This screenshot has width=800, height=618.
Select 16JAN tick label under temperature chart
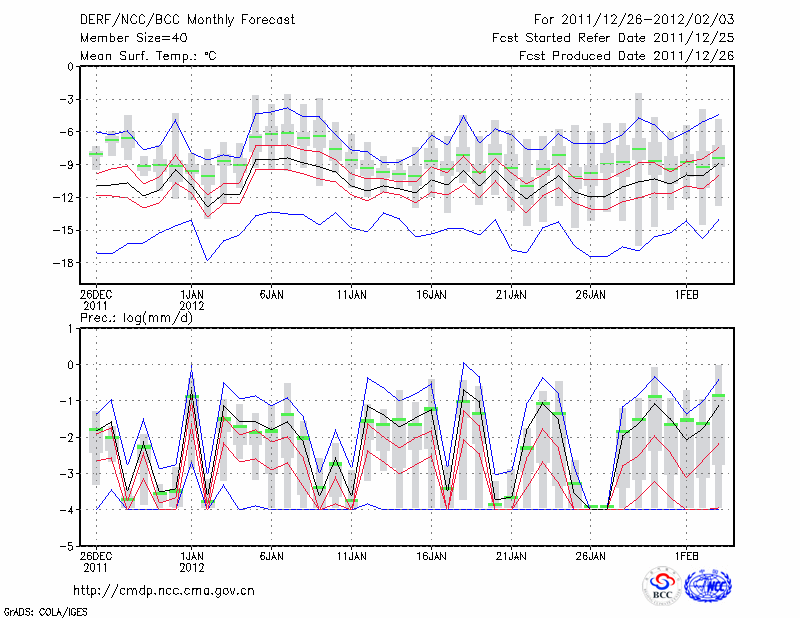coord(431,295)
